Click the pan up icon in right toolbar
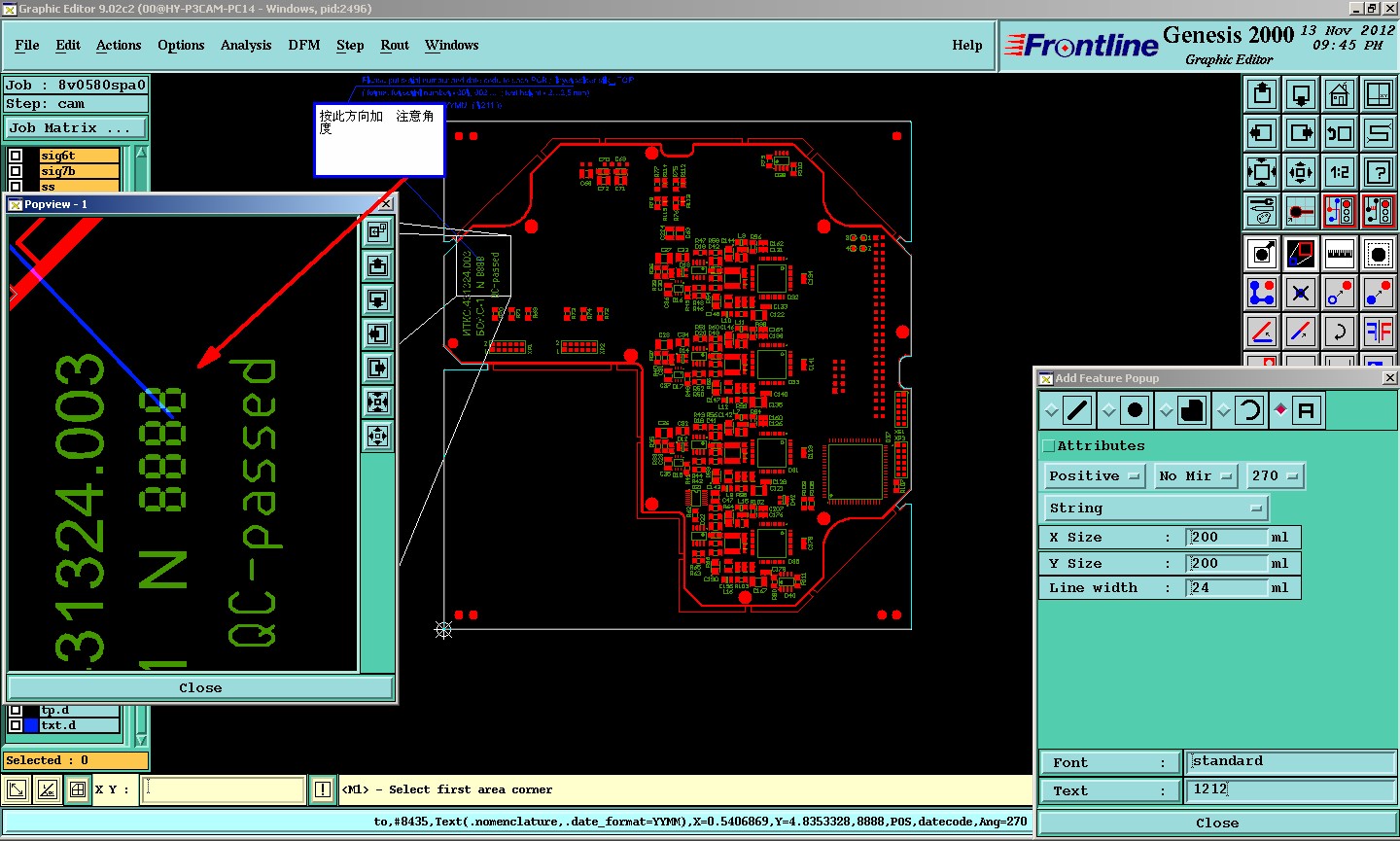This screenshot has width=1400, height=841. click(1262, 94)
